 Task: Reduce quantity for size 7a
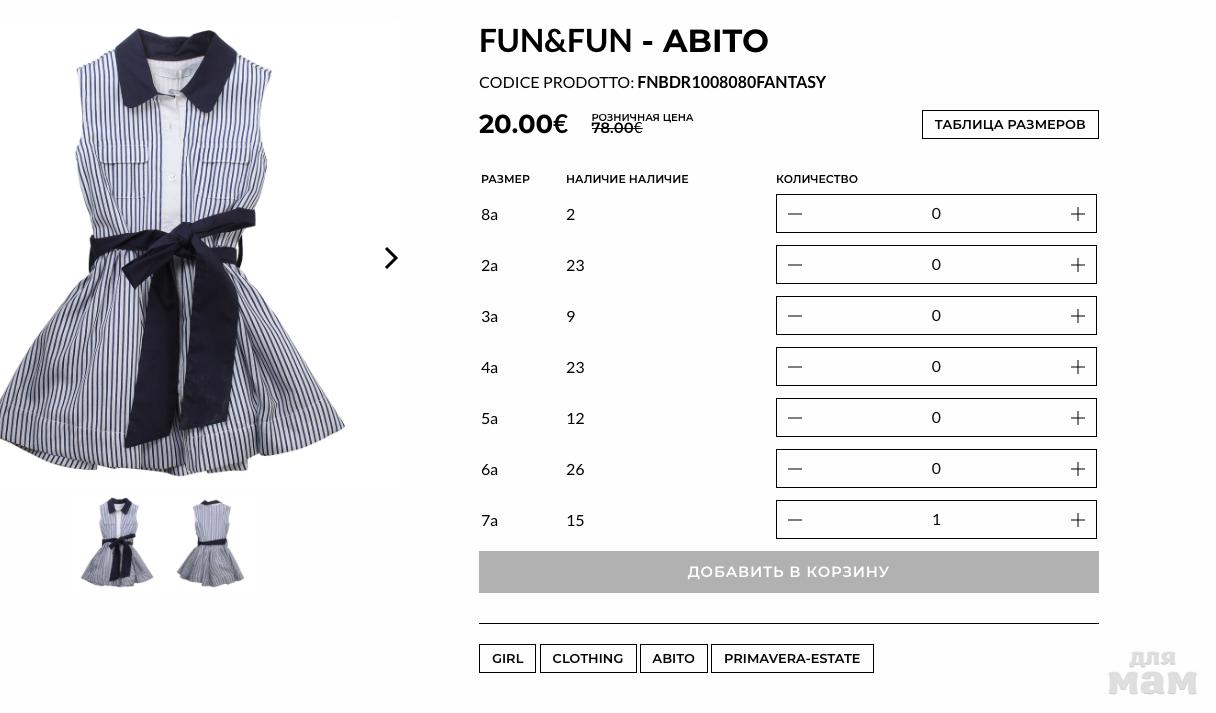tap(795, 520)
